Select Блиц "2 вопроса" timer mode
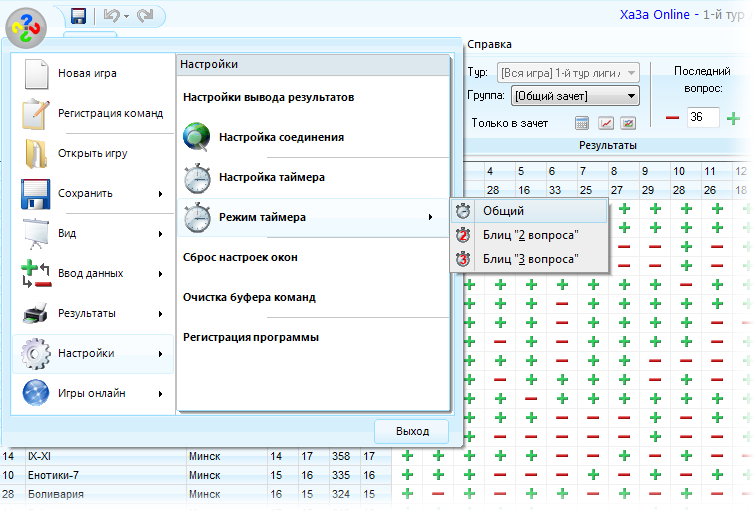Image resolution: width=755 pixels, height=512 pixels. tap(529, 235)
